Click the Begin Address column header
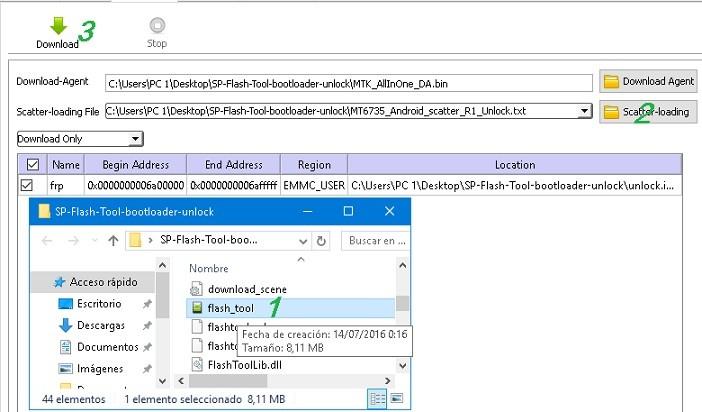 click(135, 165)
